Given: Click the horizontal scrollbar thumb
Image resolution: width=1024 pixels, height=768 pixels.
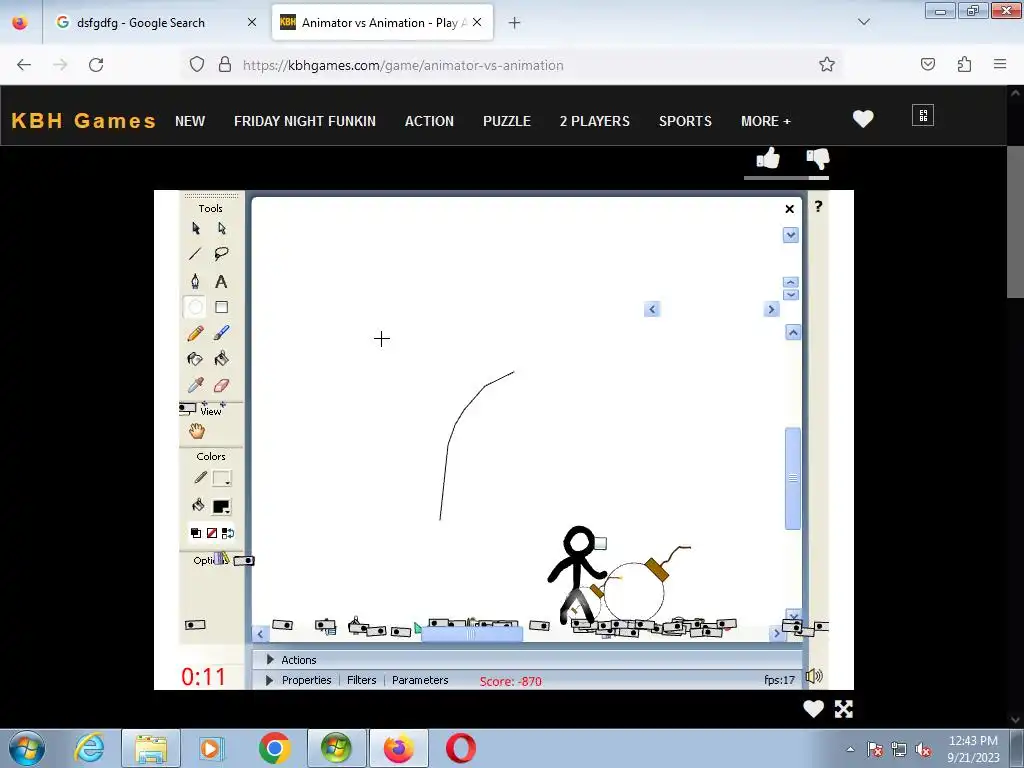Looking at the screenshot, I should 472,633.
